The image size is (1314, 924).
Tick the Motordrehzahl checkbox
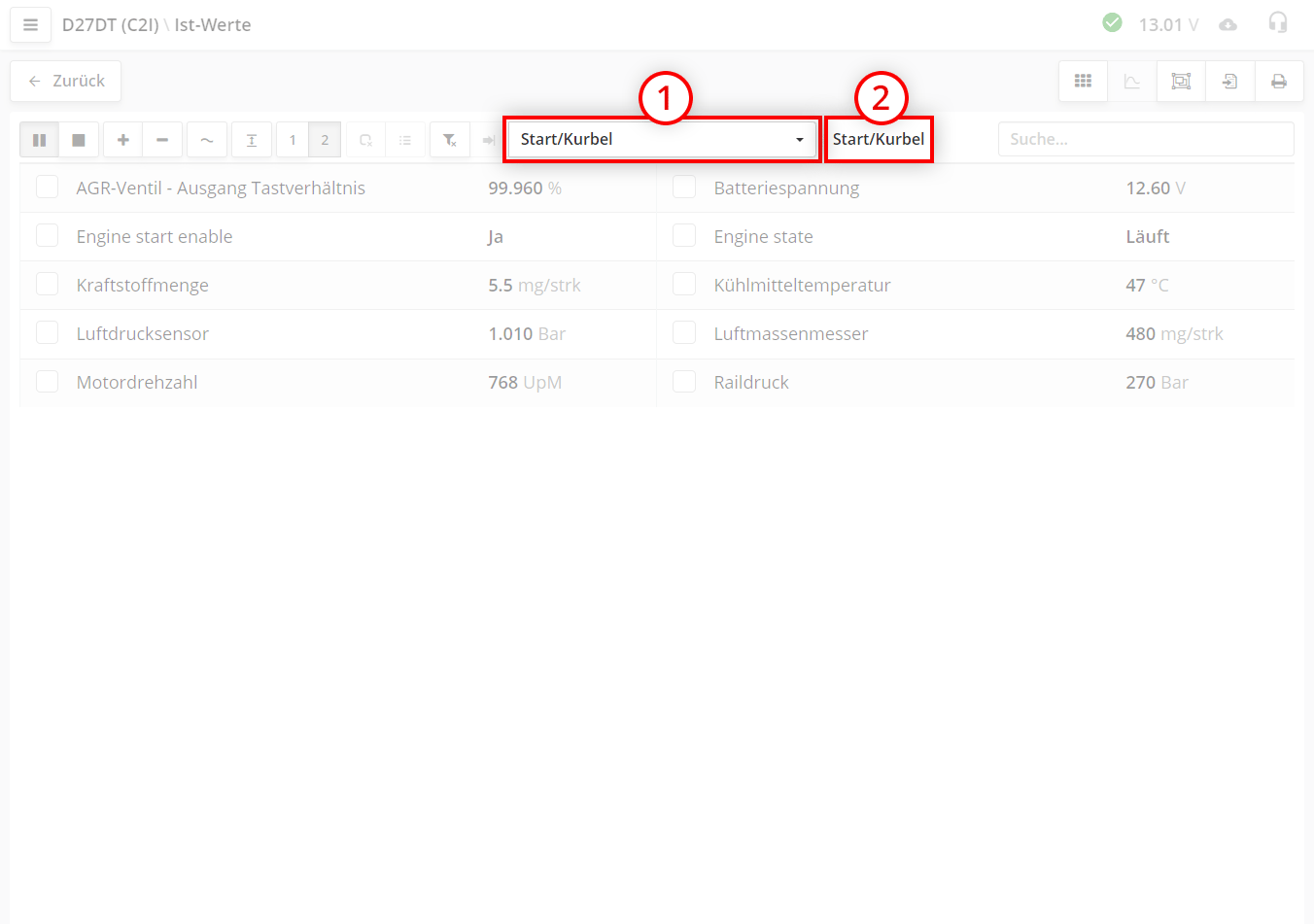48,382
